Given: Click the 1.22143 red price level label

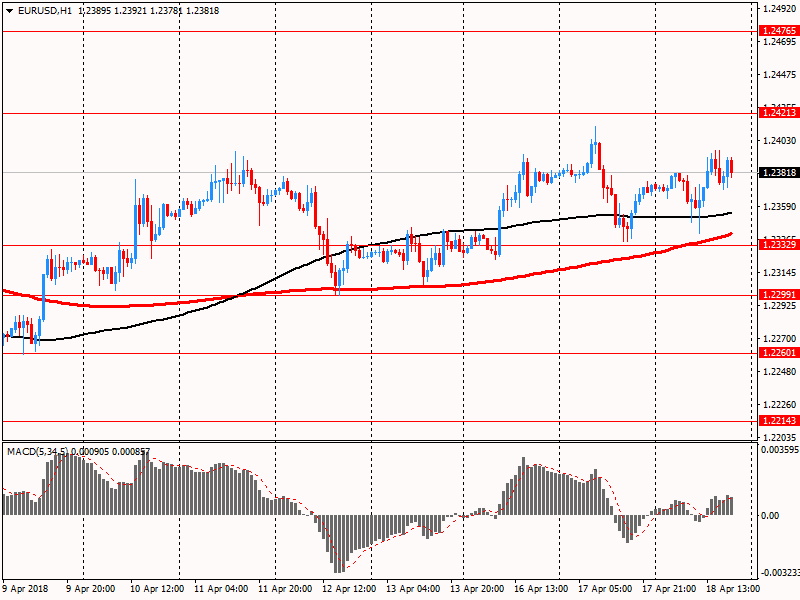Looking at the screenshot, I should pyautogui.click(x=779, y=420).
